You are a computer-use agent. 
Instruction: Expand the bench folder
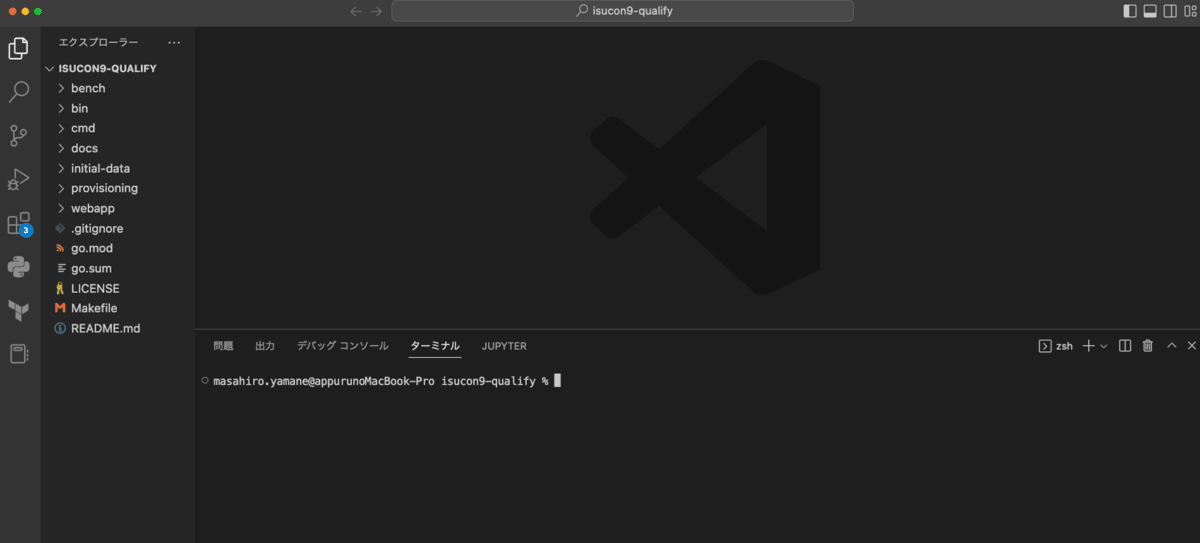point(118,88)
